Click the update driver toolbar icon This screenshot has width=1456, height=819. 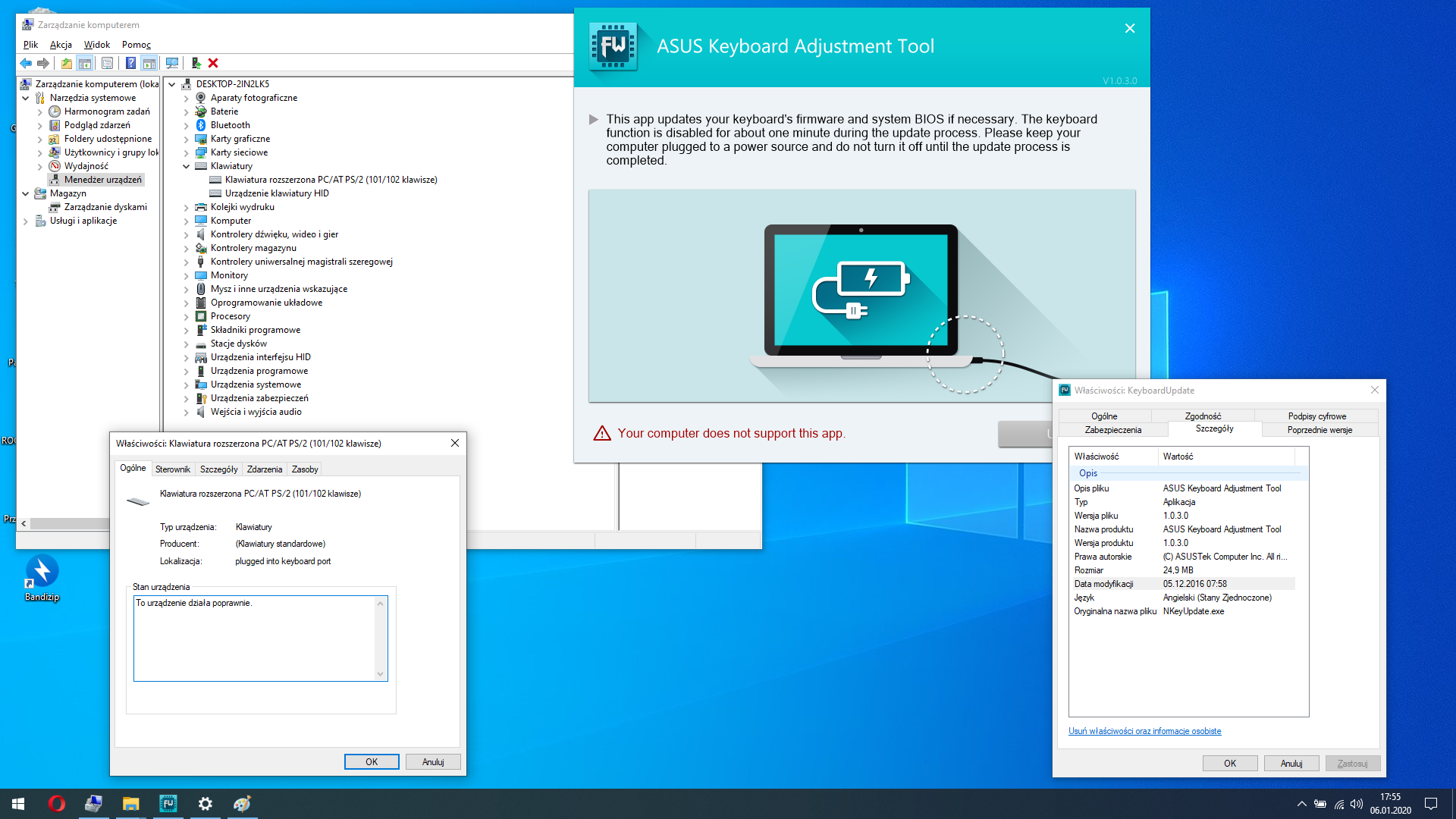196,63
